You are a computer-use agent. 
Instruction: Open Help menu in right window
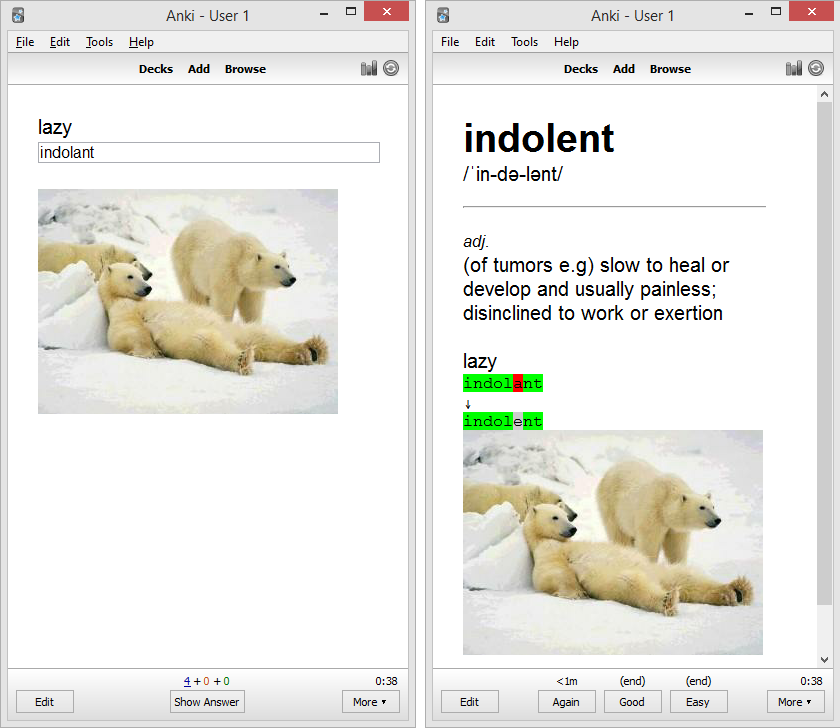click(566, 42)
